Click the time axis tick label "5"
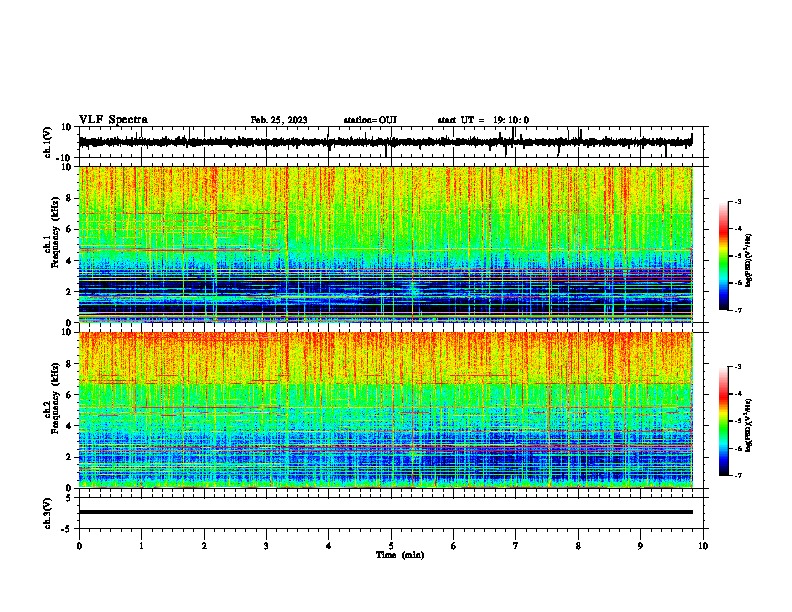The height and width of the screenshot is (612, 792). tap(391, 546)
